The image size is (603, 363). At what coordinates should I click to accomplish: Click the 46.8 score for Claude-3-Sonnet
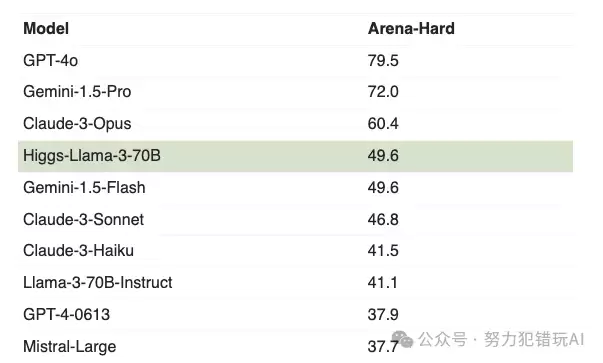(x=383, y=220)
